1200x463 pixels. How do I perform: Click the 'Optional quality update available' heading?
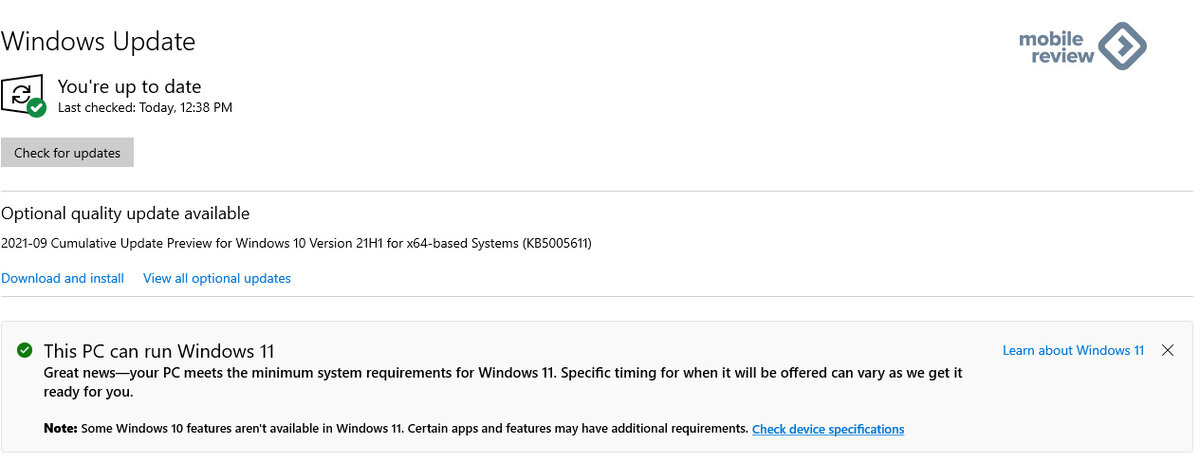[126, 213]
